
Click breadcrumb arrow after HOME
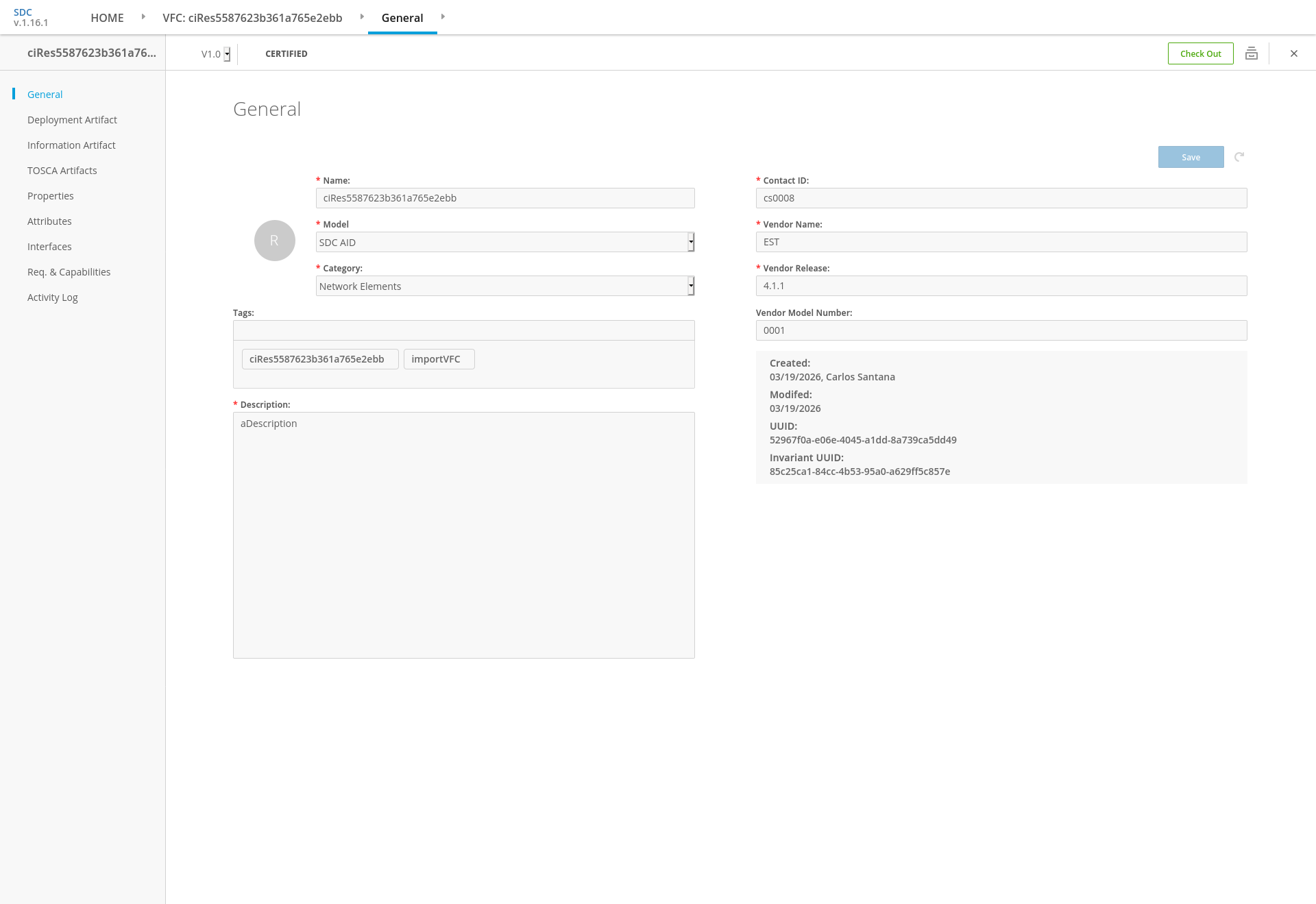pos(143,17)
